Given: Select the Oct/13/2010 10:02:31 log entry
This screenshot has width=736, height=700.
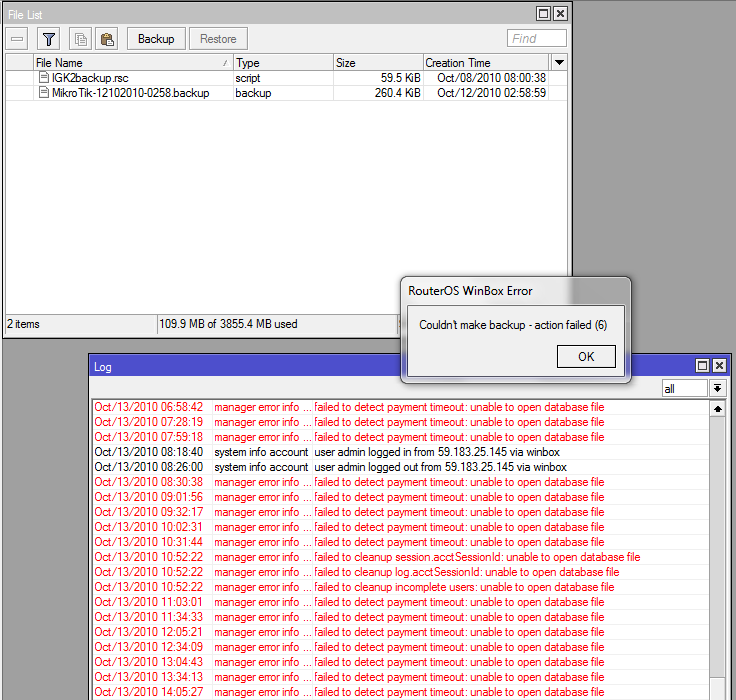Looking at the screenshot, I should tap(400, 527).
